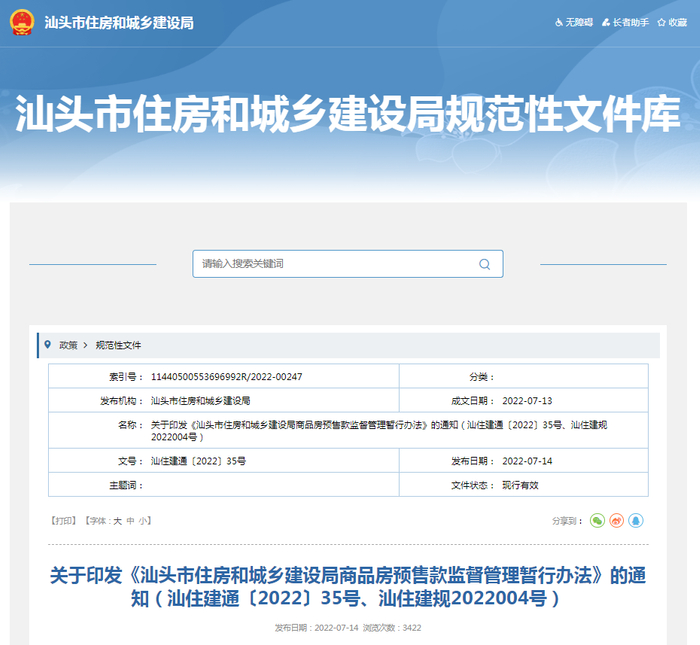Click the 收藏 star icon
This screenshot has width=700, height=645.
pyautogui.click(x=661, y=22)
